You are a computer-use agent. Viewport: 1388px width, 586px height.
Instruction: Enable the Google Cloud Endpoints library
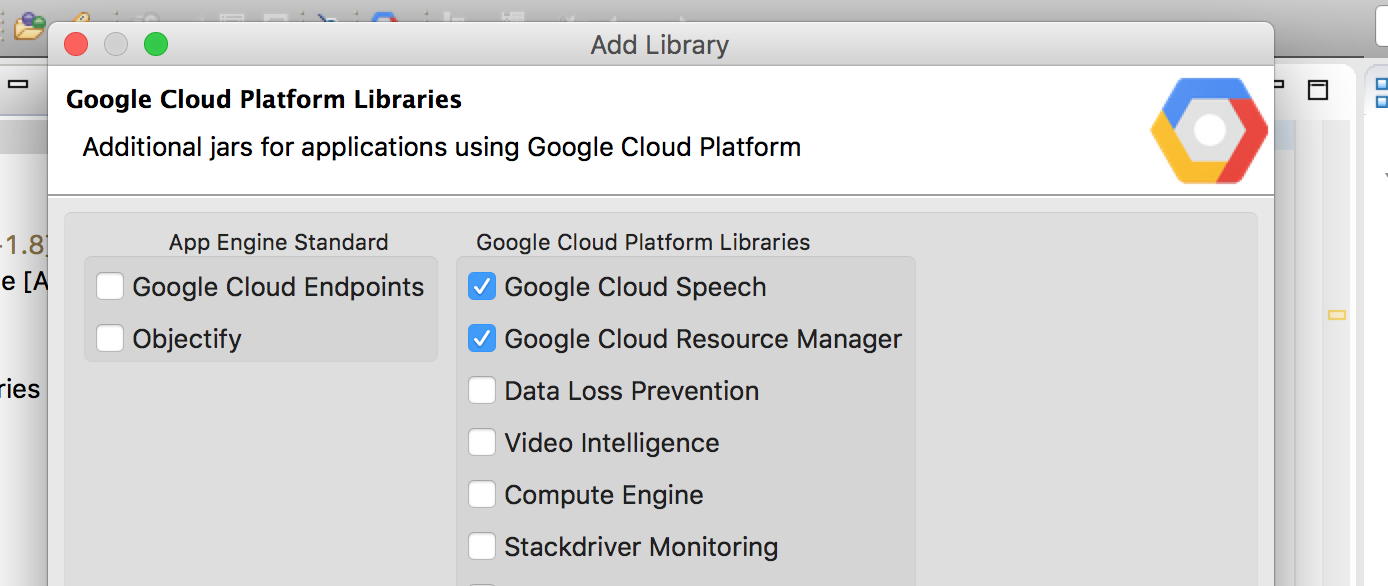pos(110,286)
